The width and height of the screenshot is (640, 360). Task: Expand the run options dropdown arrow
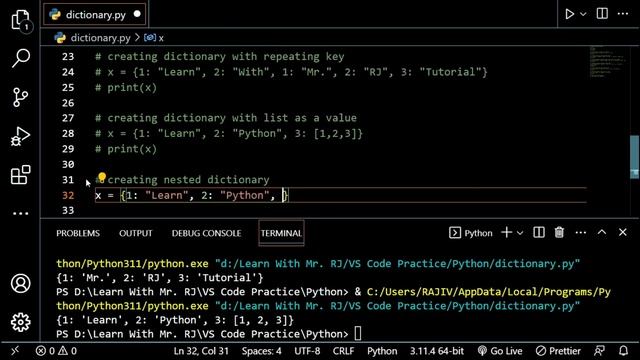click(583, 14)
